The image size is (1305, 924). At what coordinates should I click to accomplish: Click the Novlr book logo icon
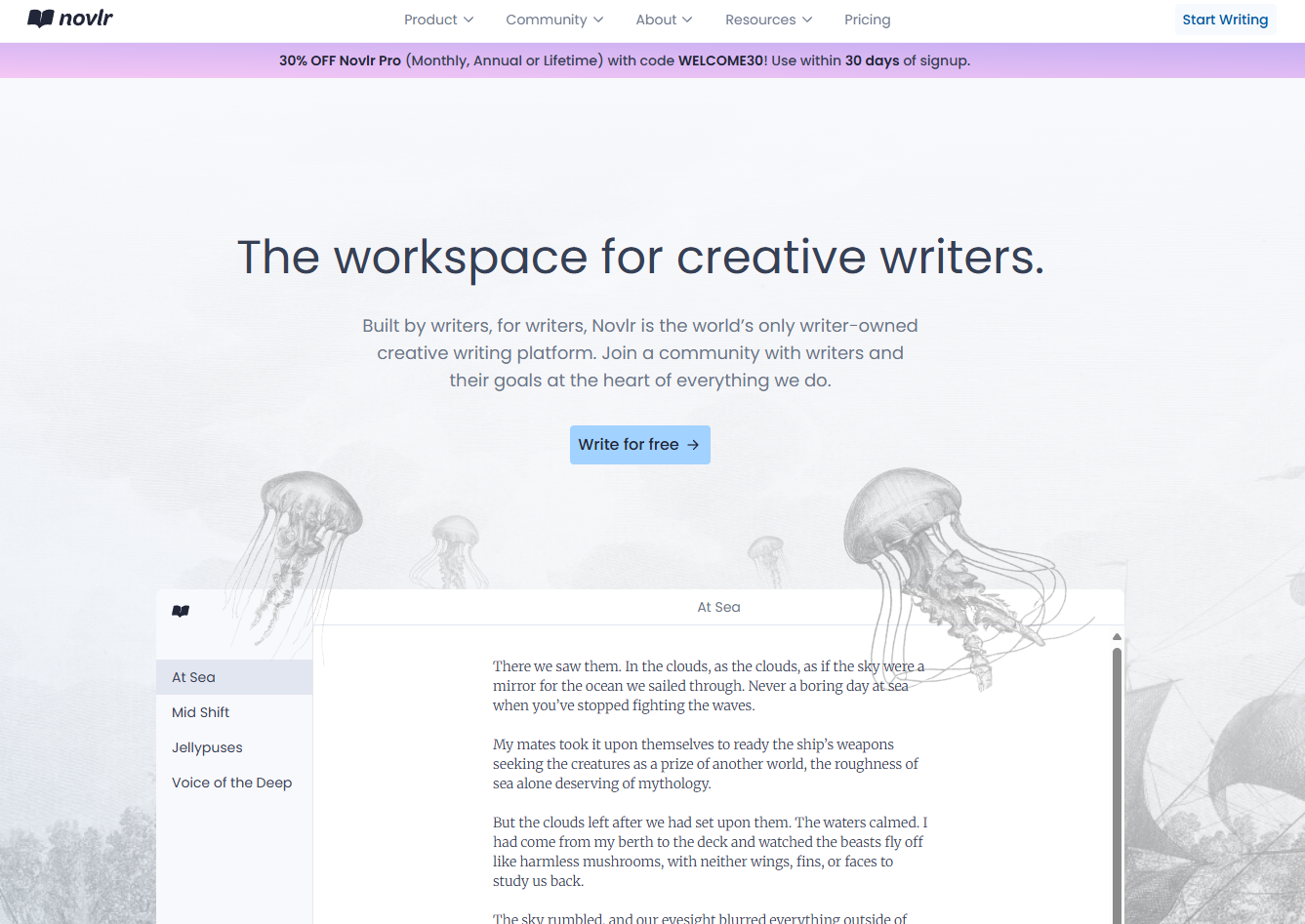point(40,19)
